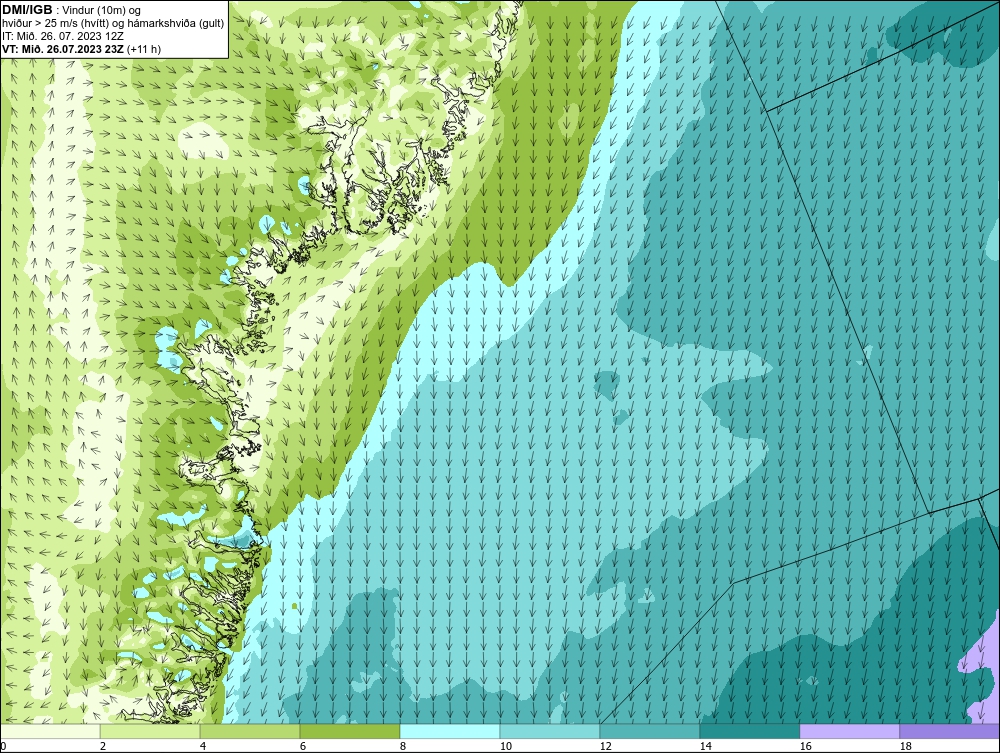Click the legend scale label '4'
Screen dimensions: 1000x753
point(203,746)
